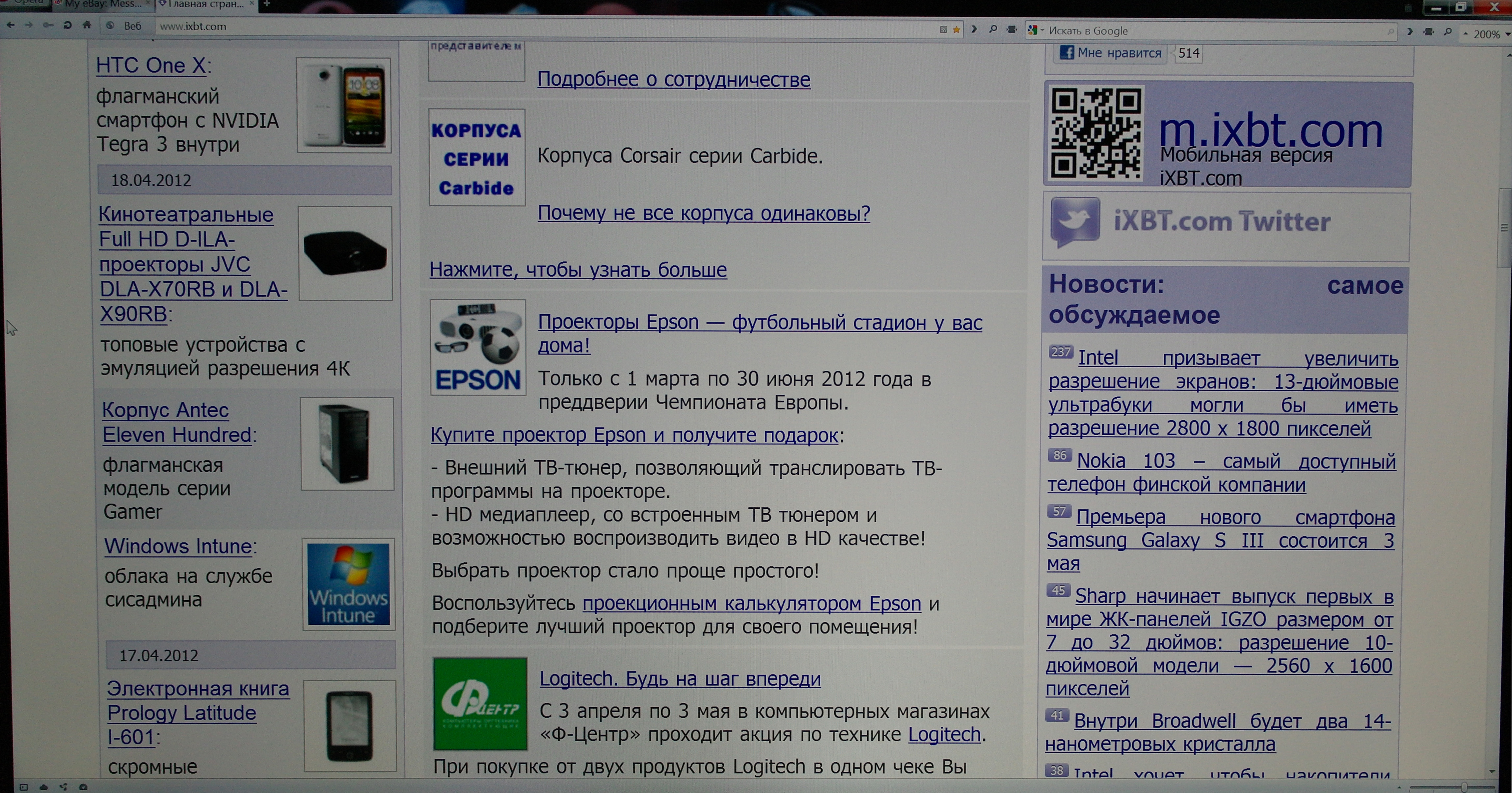Close the Главная стран... tab
The height and width of the screenshot is (793, 1512).
252,4
